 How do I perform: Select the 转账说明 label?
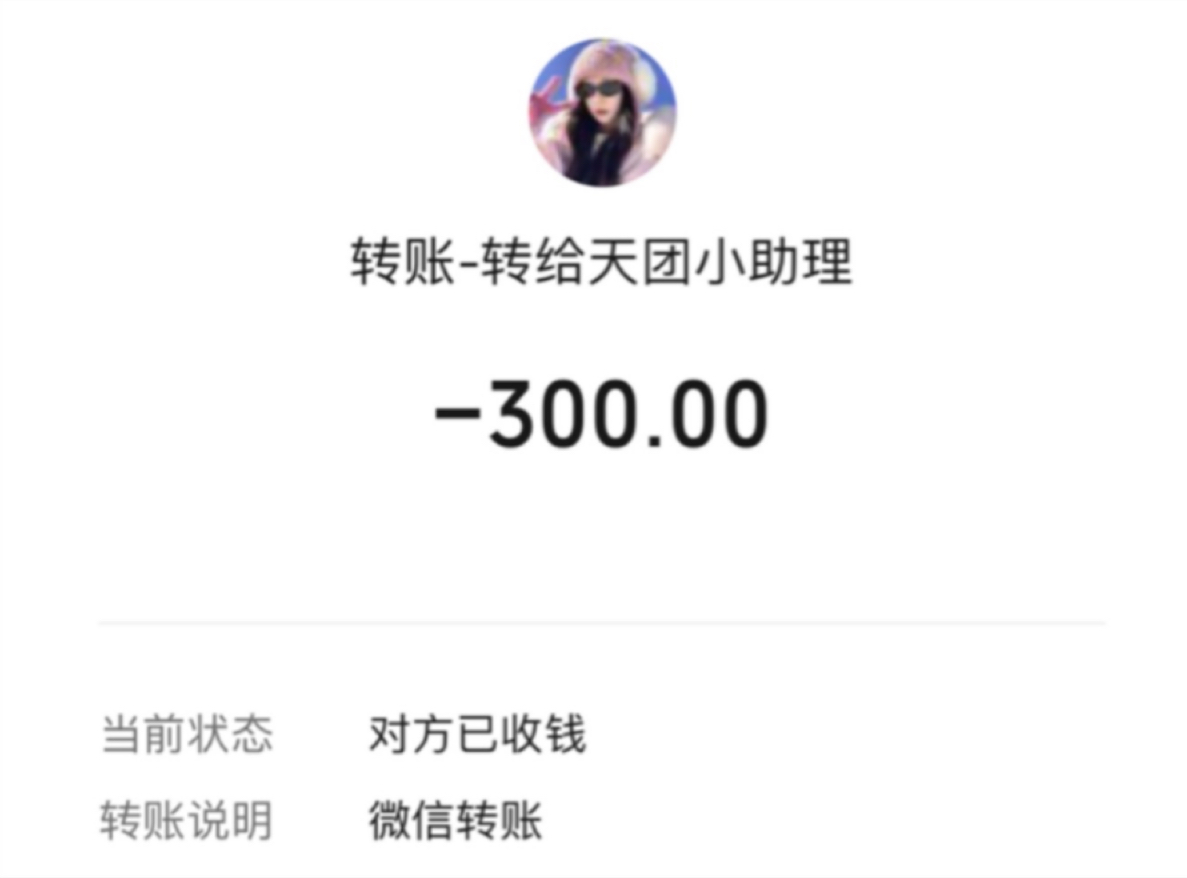click(187, 820)
